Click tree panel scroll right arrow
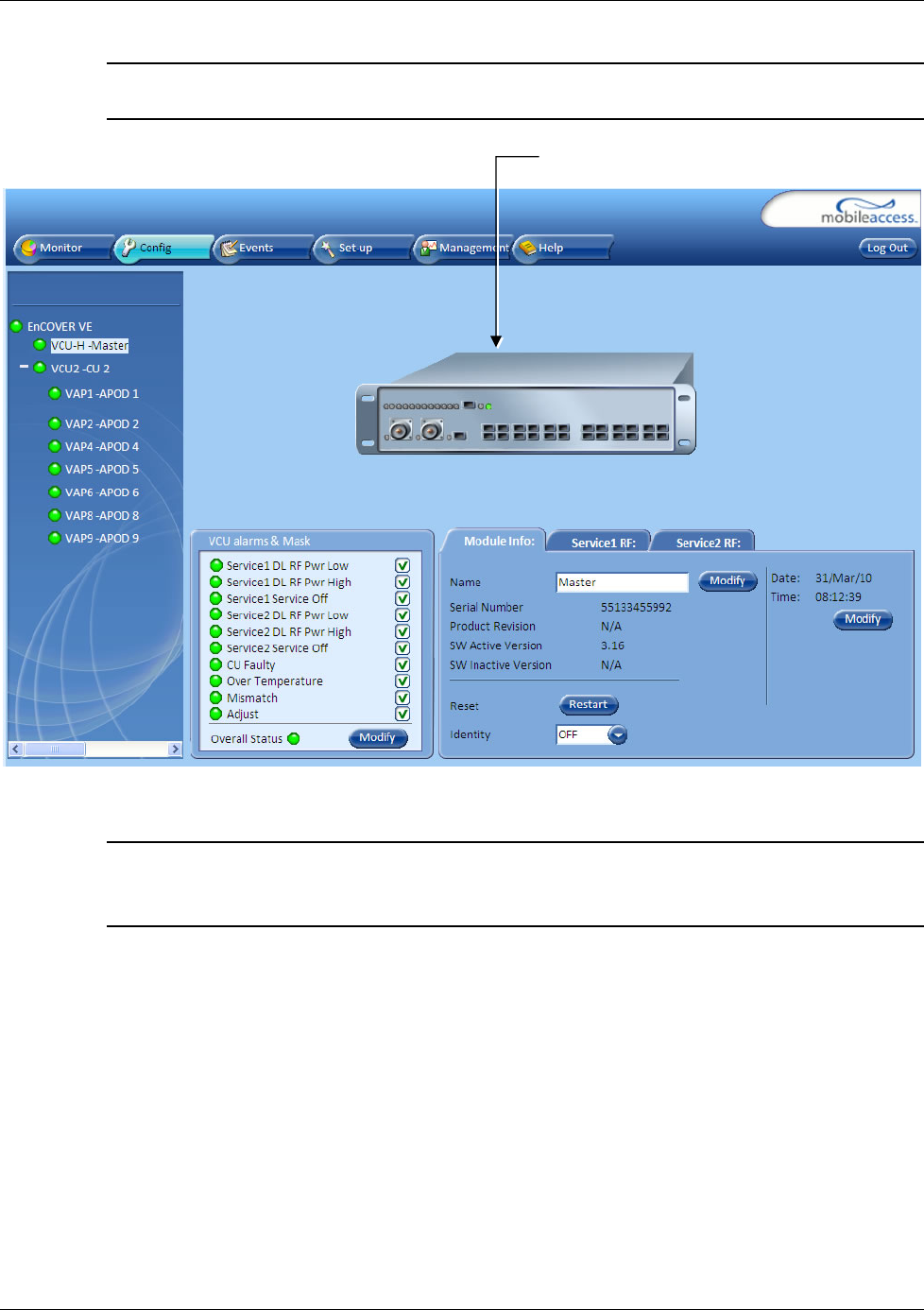This screenshot has height=1310, width=924. click(x=175, y=749)
